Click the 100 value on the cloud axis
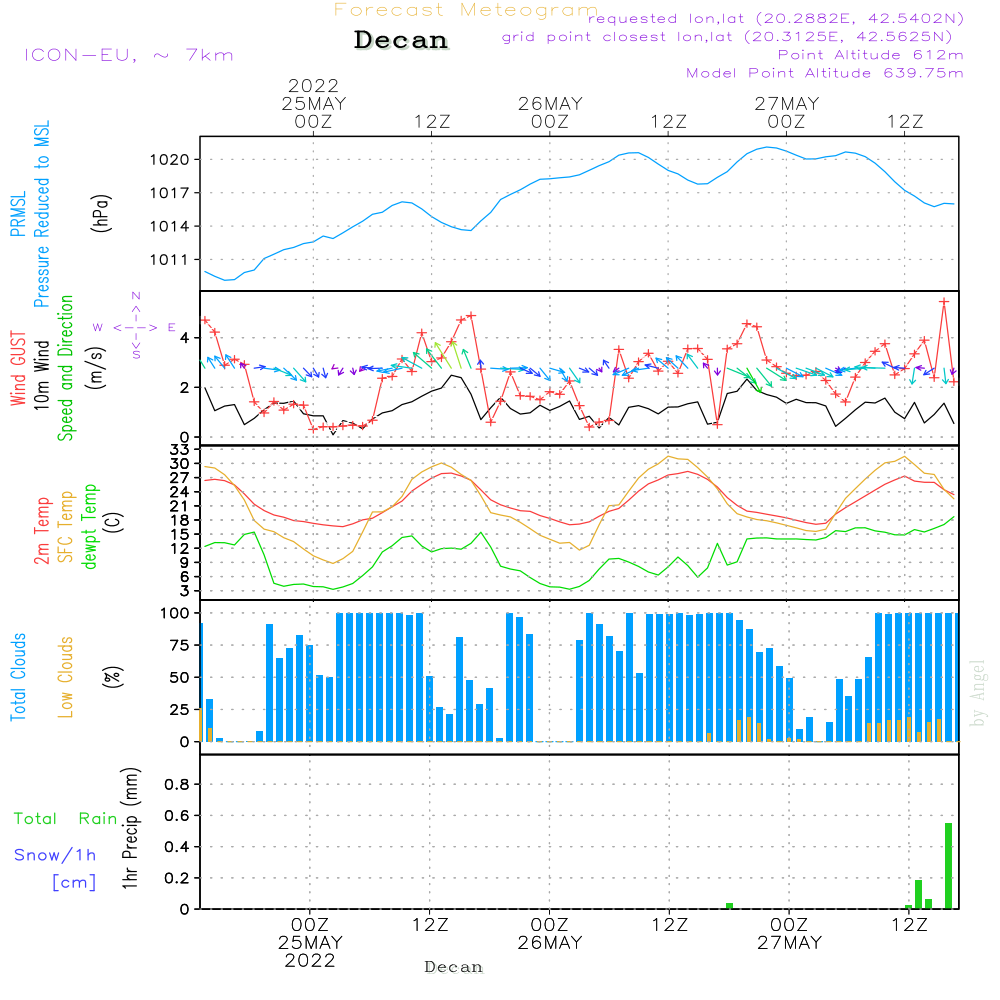 175,613
